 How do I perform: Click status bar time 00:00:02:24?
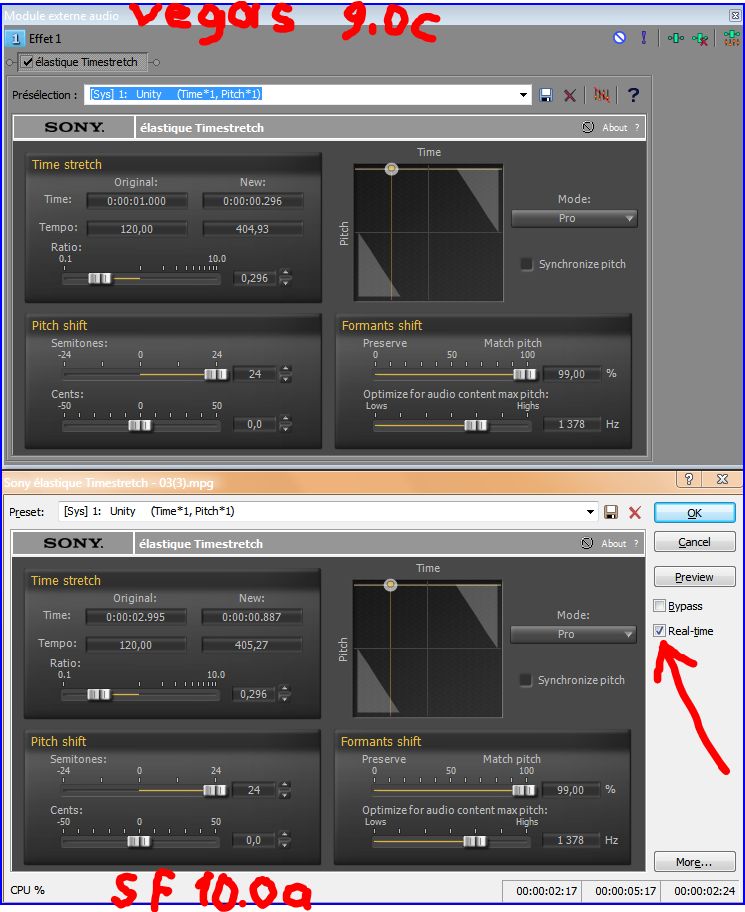pos(704,890)
